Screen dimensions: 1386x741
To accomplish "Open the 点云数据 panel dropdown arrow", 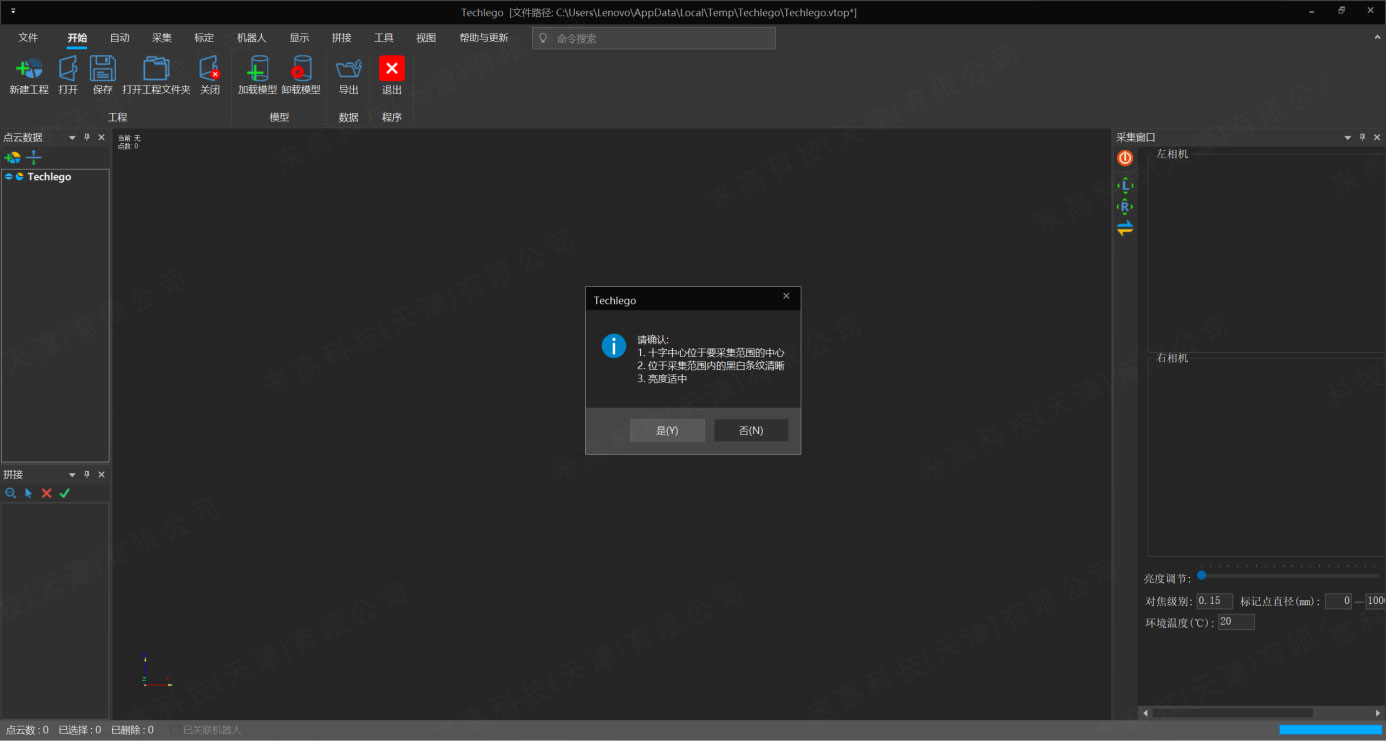I will coord(72,138).
